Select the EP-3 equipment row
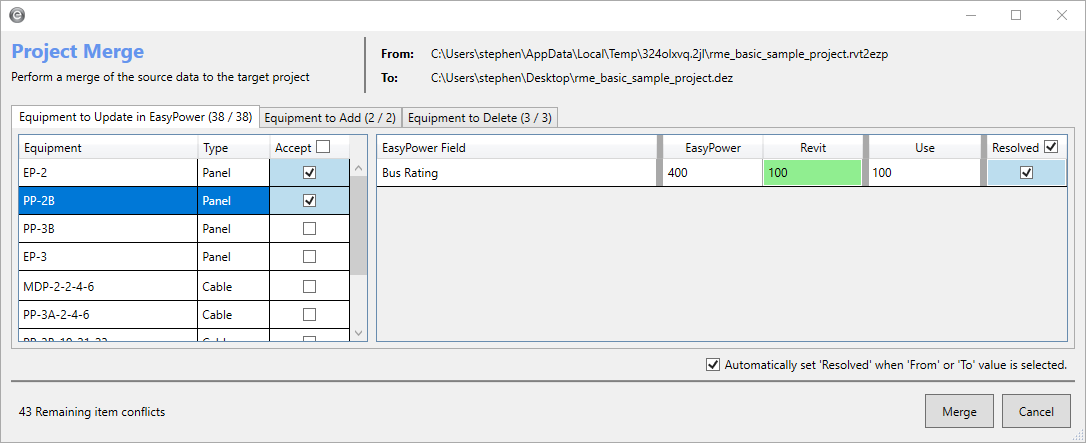The width and height of the screenshot is (1086, 443). [x=108, y=257]
